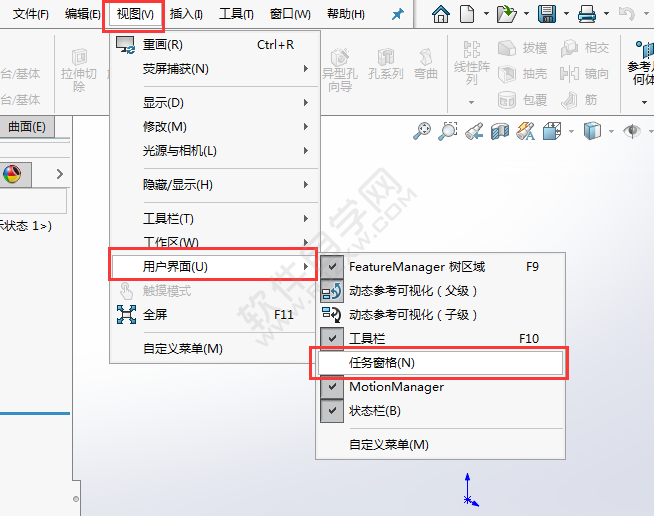
Task: Click the 拉伸切除 Extruded Cut tool
Action: 79,70
